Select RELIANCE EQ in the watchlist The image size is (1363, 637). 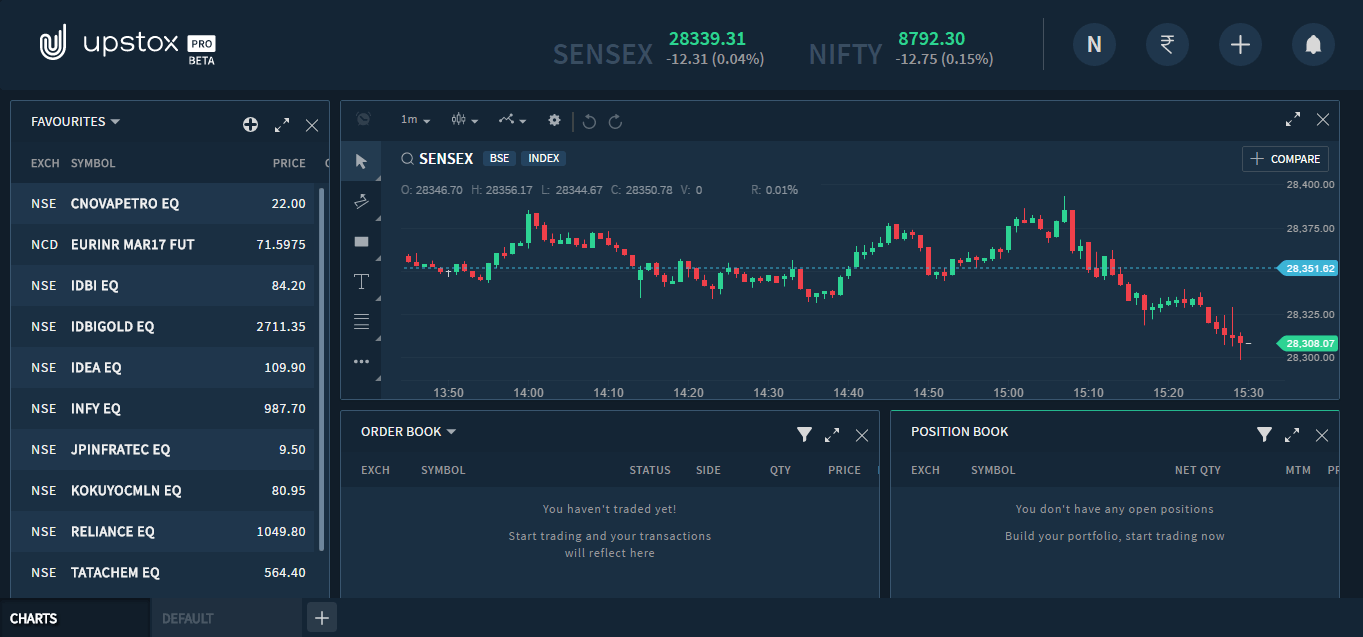(112, 531)
